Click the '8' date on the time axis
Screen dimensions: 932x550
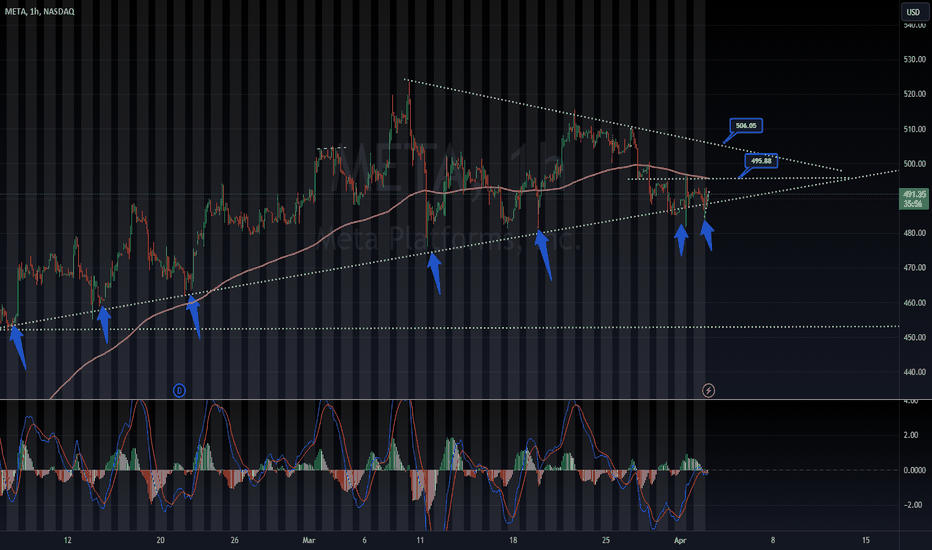(773, 540)
